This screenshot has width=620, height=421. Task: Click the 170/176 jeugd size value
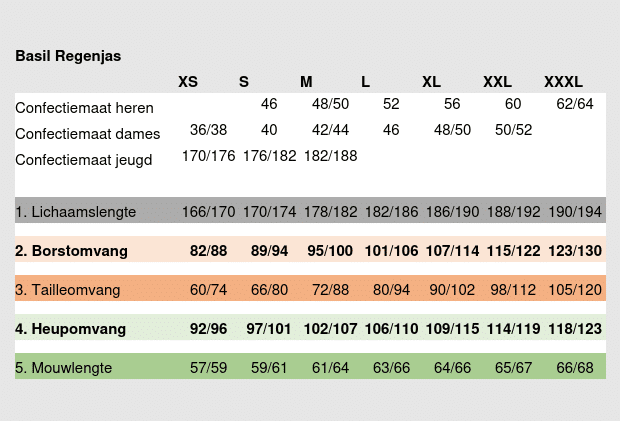click(208, 156)
